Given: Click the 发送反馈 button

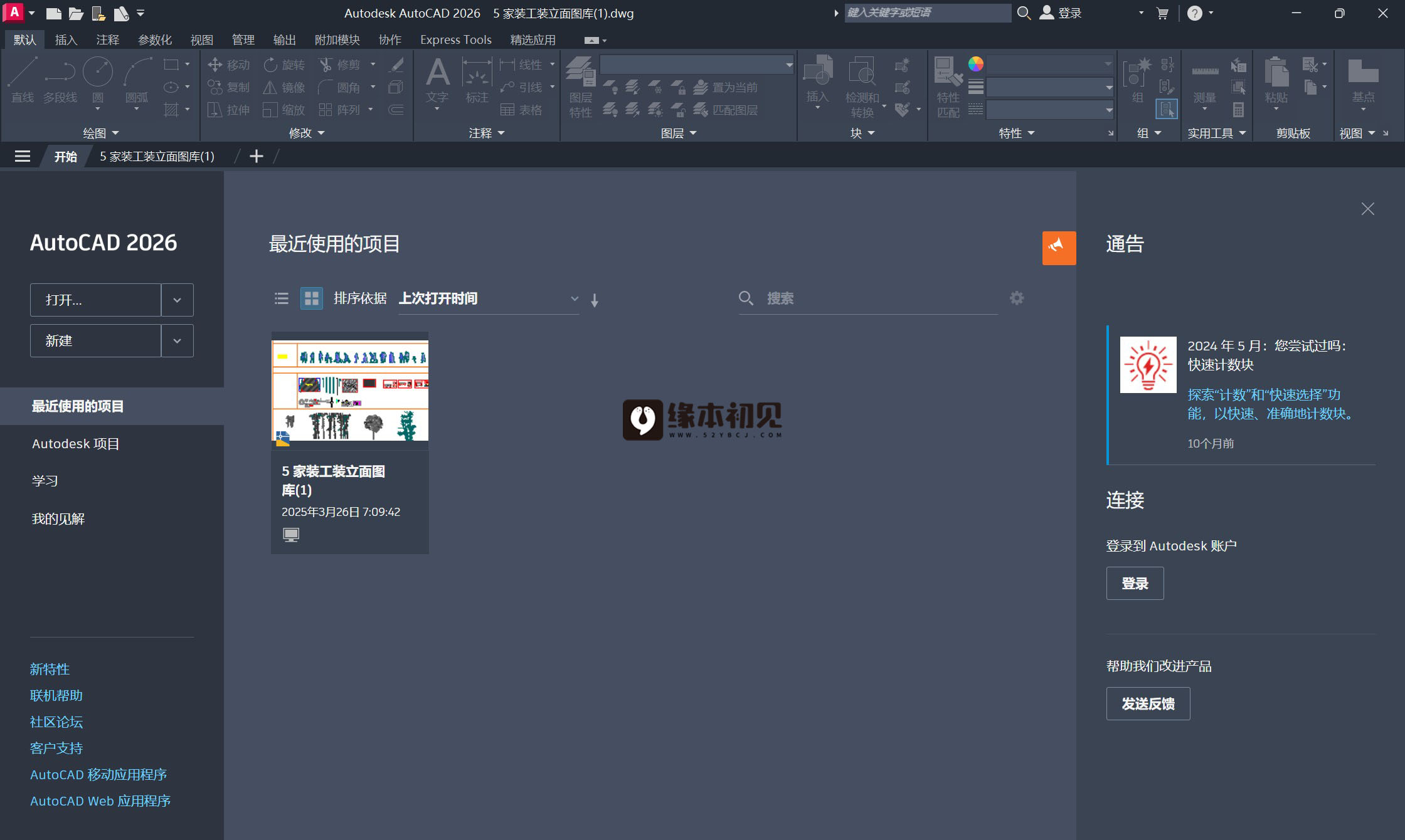Looking at the screenshot, I should pos(1148,703).
